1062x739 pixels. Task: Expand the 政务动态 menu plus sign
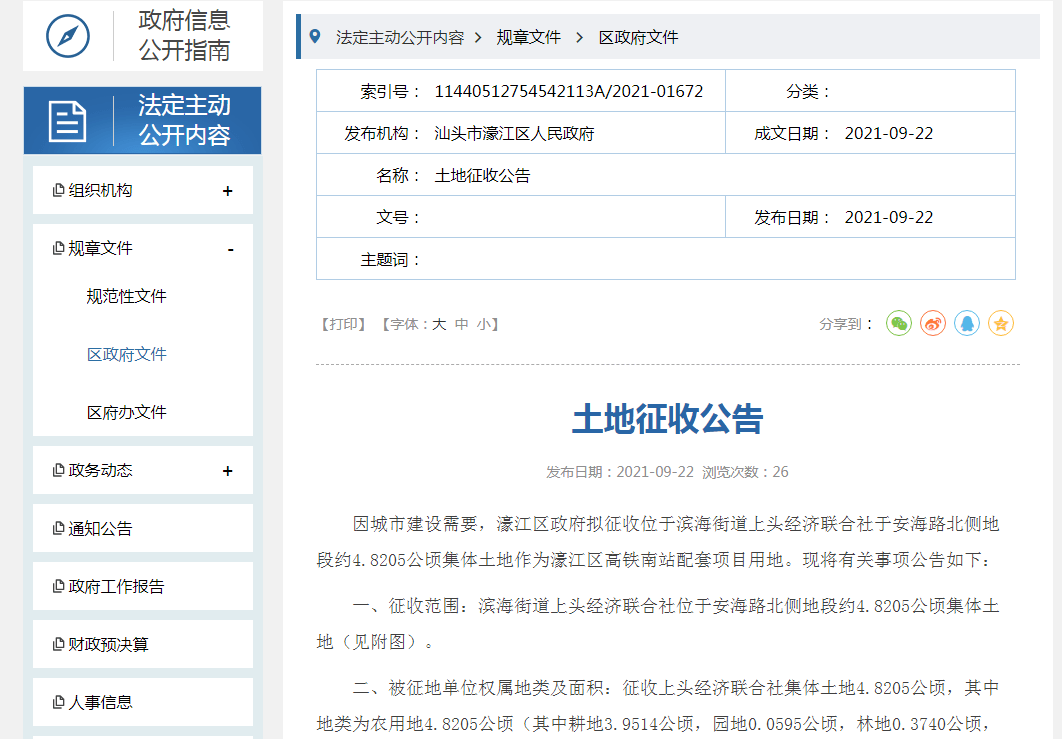[x=228, y=471]
